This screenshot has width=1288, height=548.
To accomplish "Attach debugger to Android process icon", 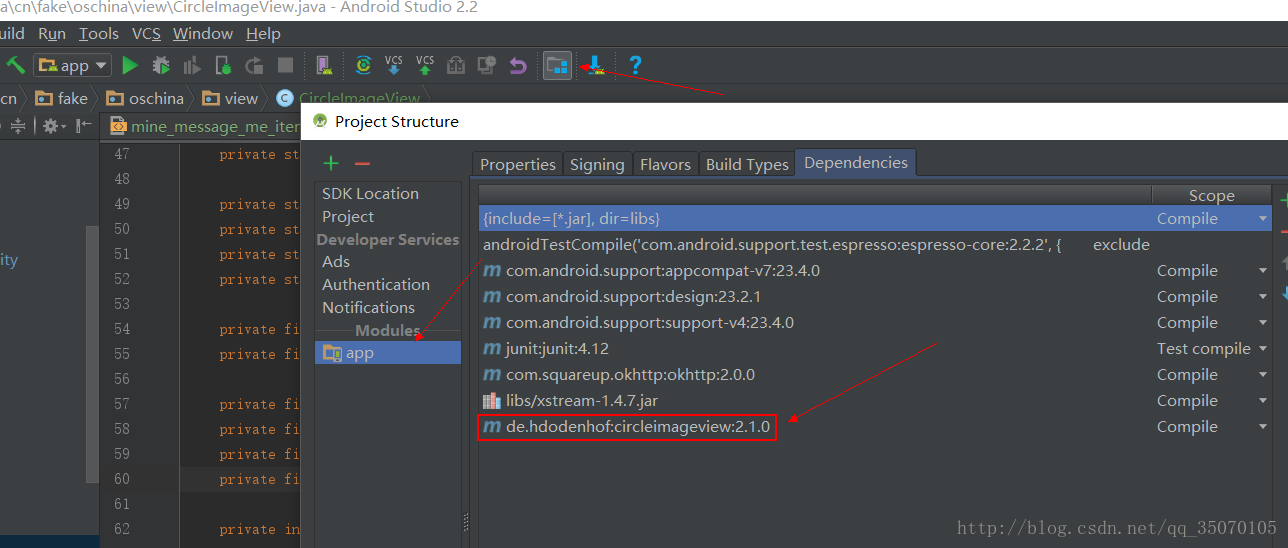I will tap(223, 66).
